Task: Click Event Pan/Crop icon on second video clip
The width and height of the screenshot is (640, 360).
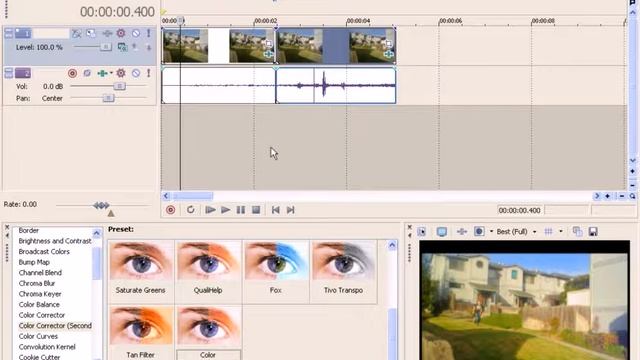Action: coord(389,44)
